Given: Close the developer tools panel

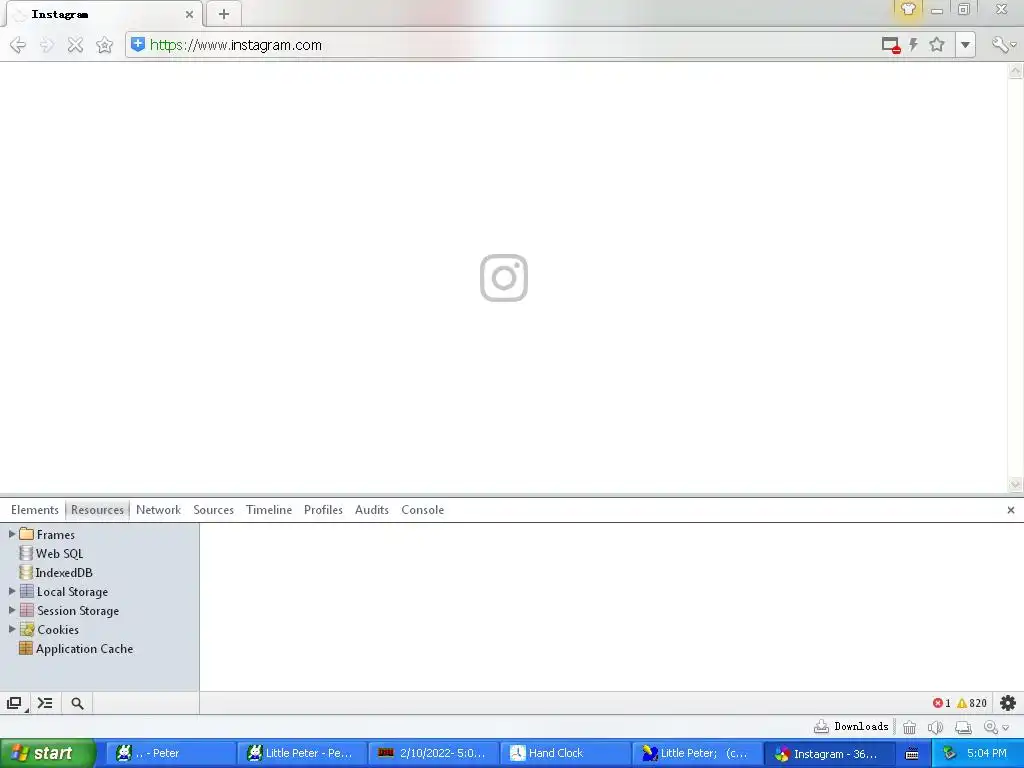Looking at the screenshot, I should [x=1010, y=510].
